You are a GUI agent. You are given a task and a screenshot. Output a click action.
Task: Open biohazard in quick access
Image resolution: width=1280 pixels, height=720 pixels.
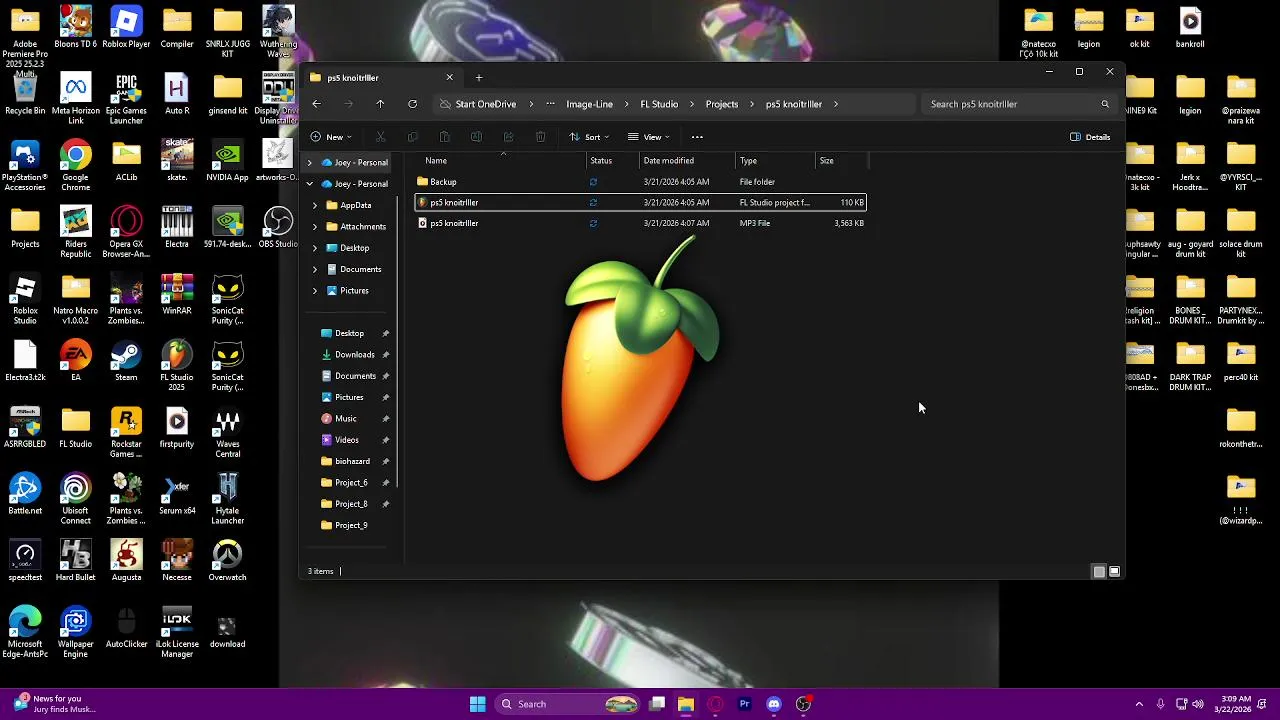tap(353, 462)
